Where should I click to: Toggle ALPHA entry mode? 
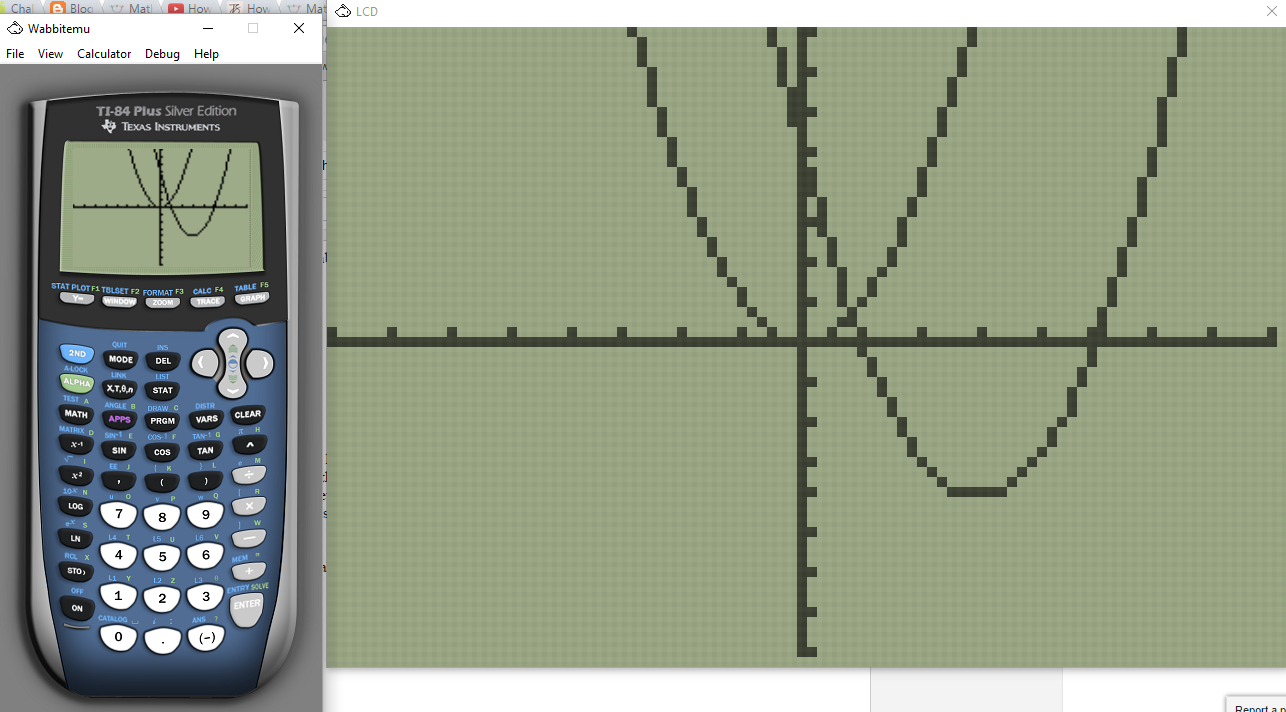tap(76, 382)
